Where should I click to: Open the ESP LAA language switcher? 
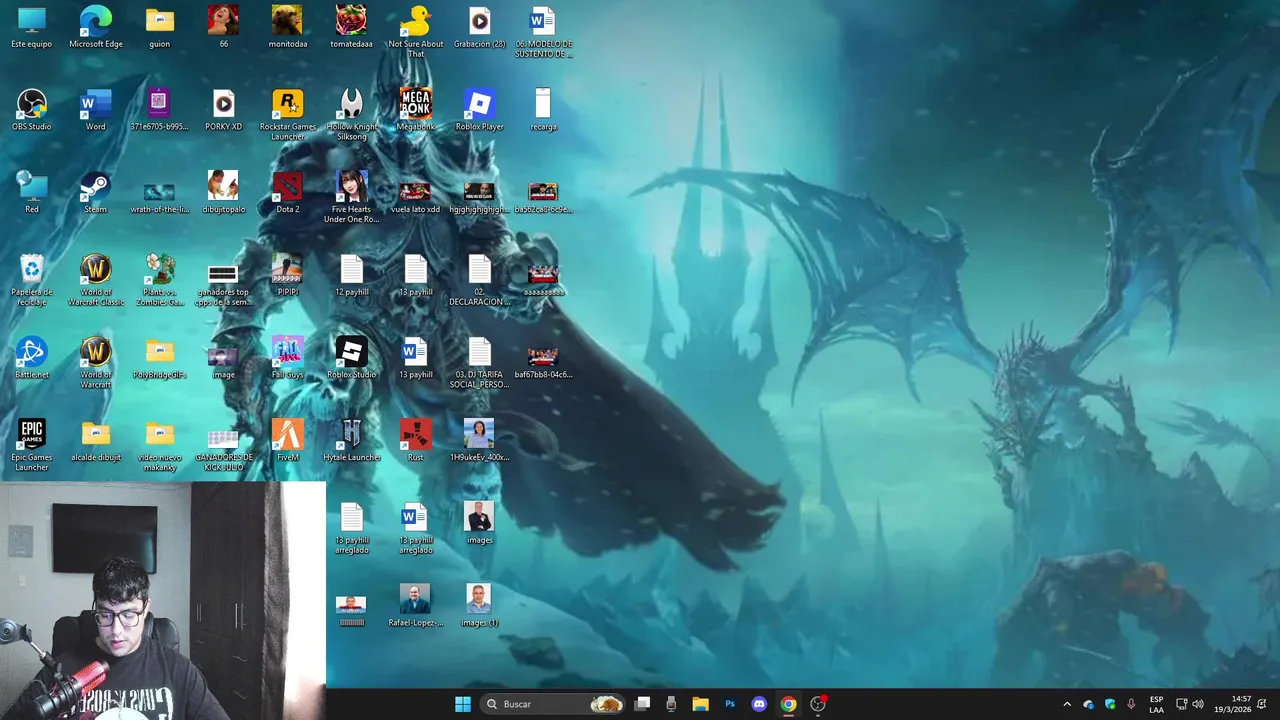[1156, 704]
